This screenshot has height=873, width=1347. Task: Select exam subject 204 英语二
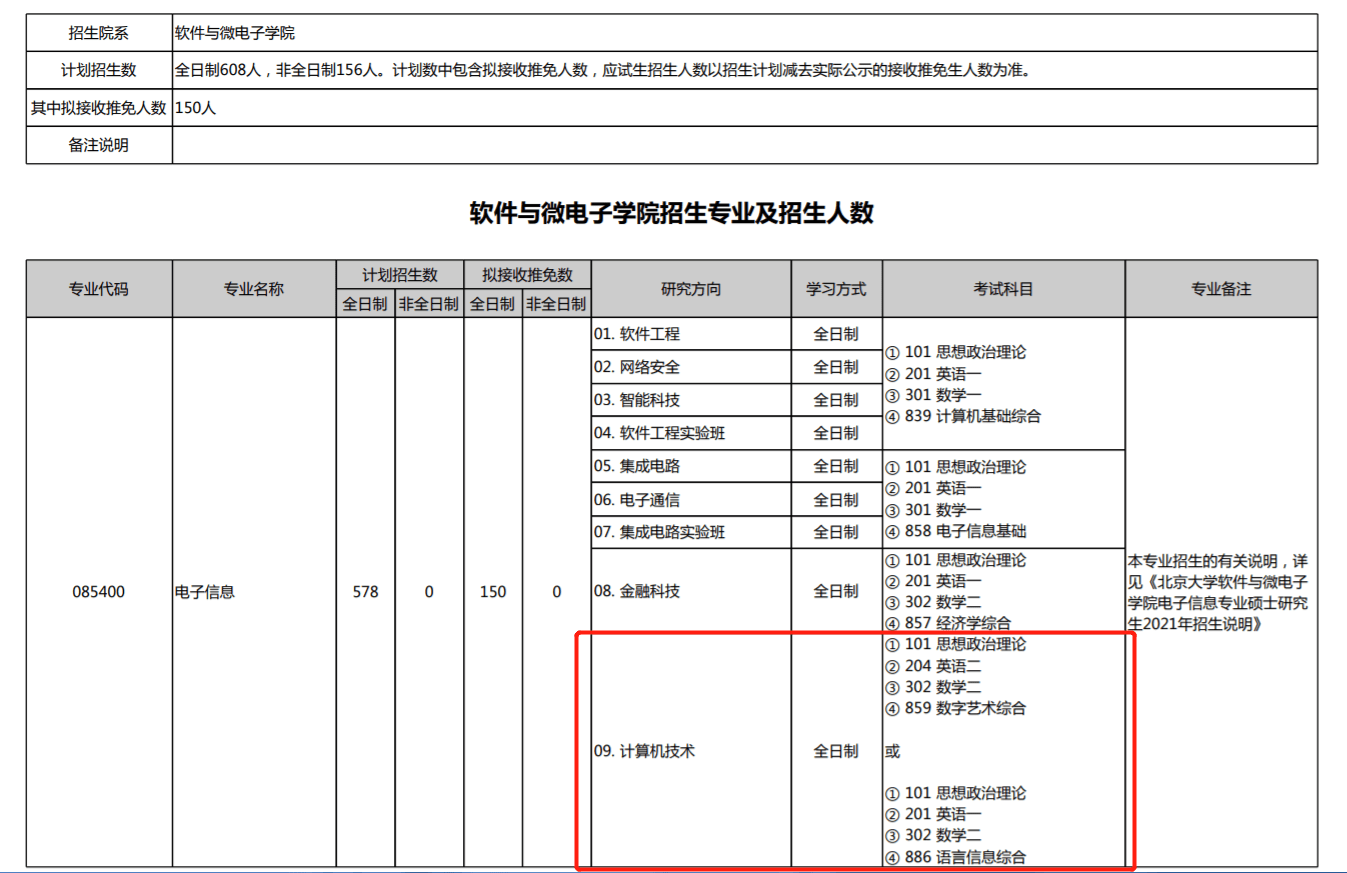[934, 666]
